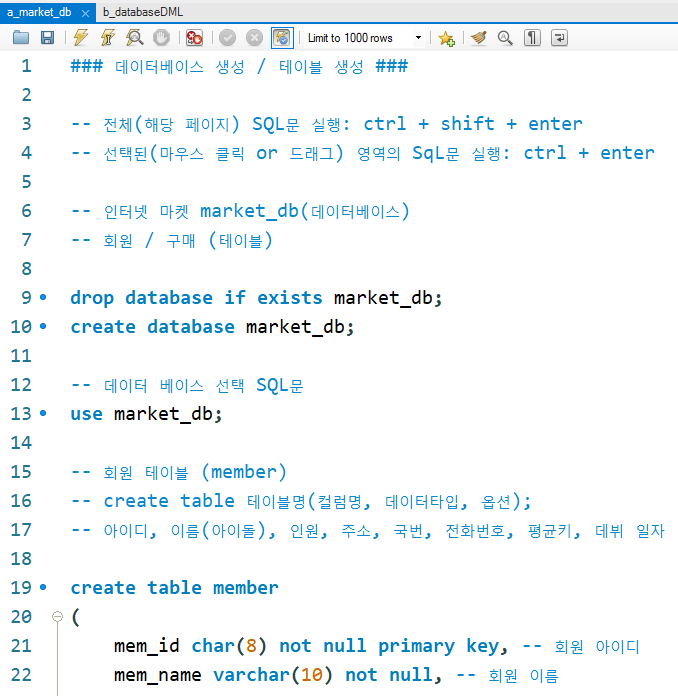Switch to the a_market_db tab

(40, 12)
